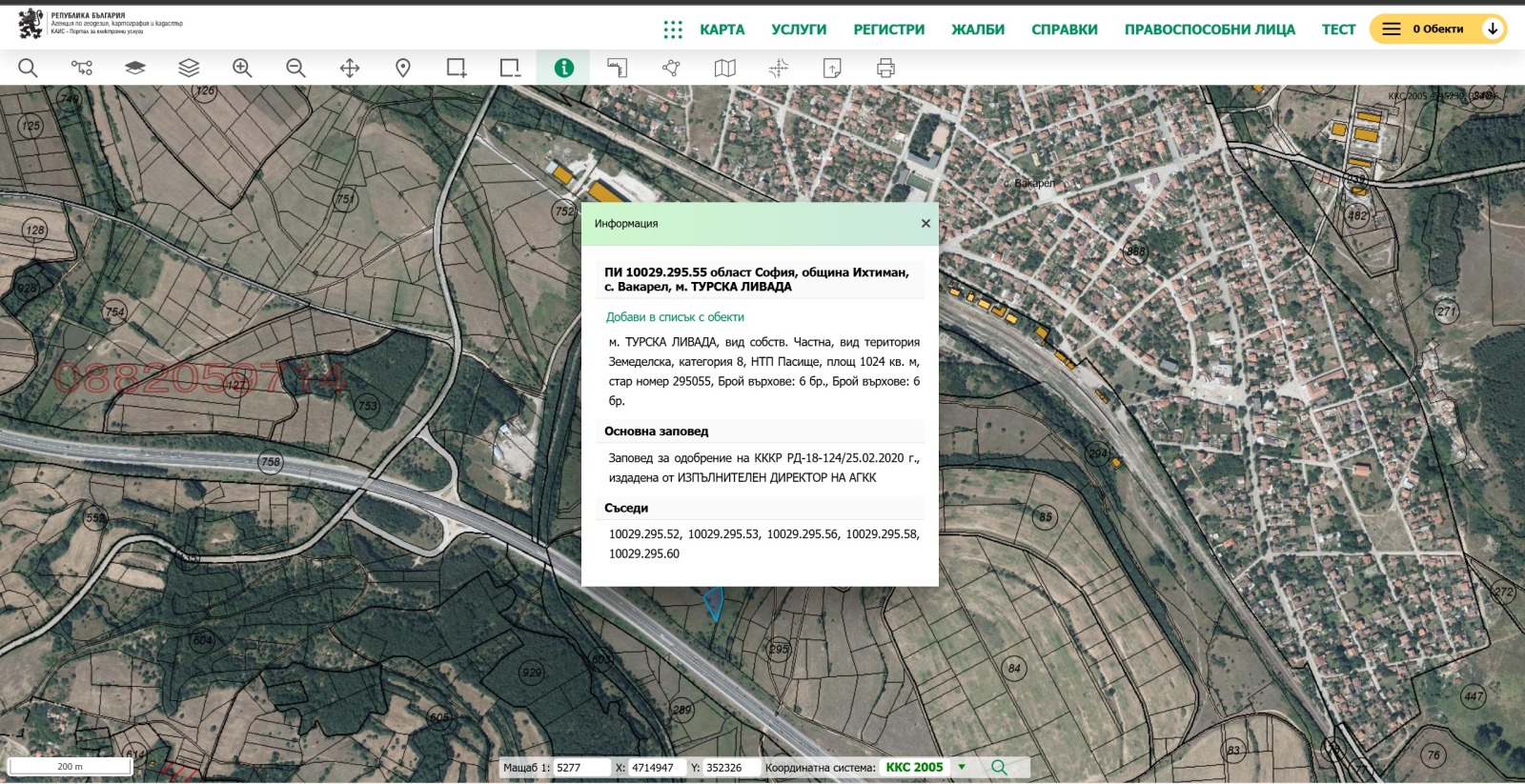Open the outlined layers stack tool
This screenshot has height=784, width=1525.
(x=189, y=68)
